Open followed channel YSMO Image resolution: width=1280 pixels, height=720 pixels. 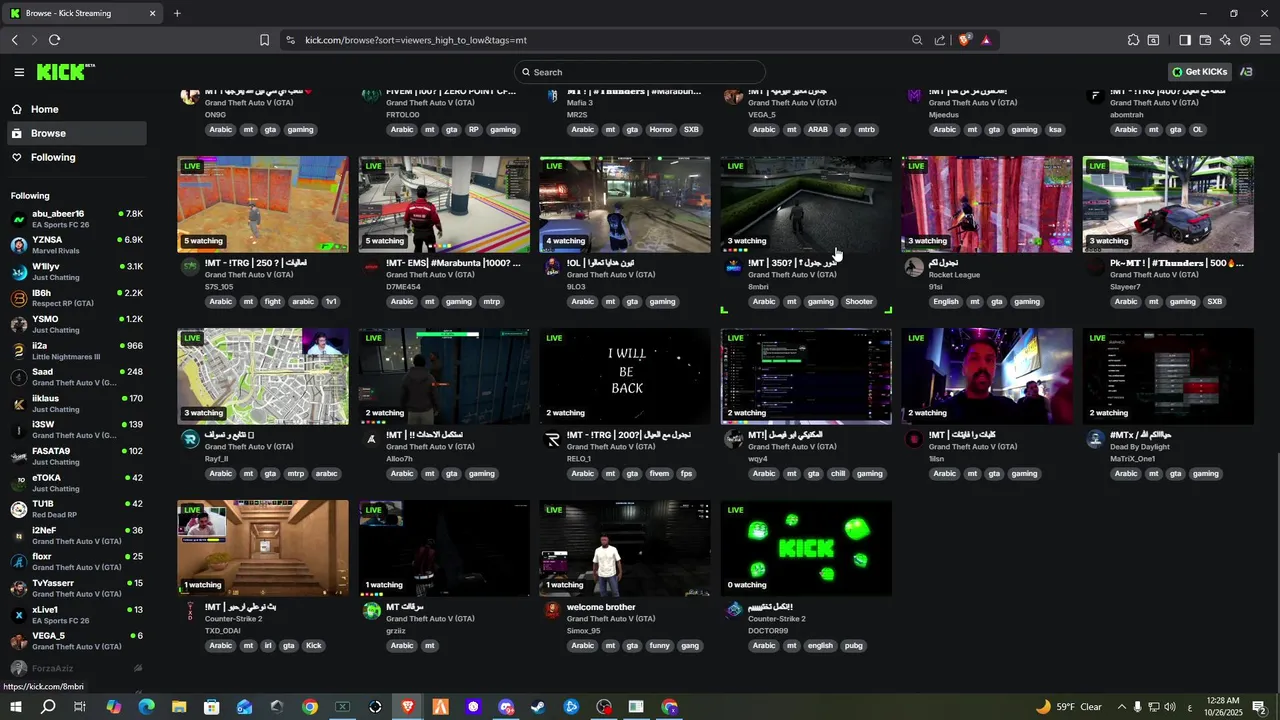pyautogui.click(x=76, y=324)
